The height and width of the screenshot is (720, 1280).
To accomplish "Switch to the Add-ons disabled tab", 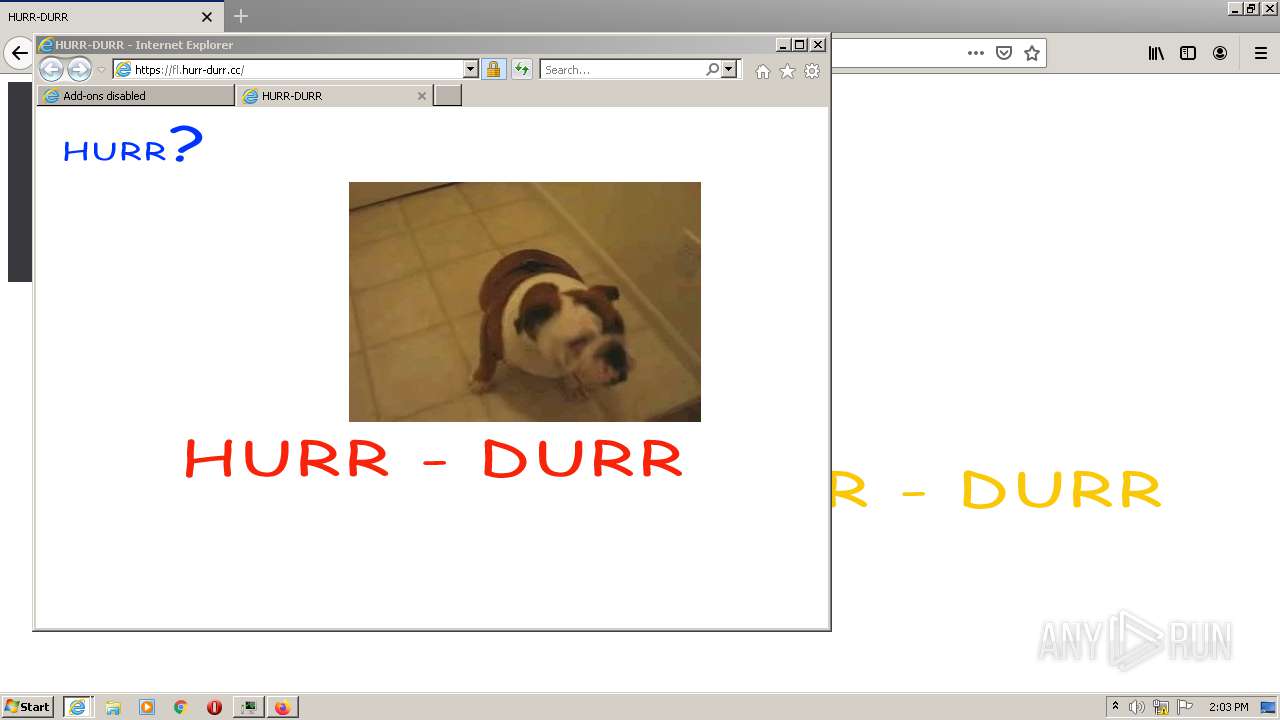I will tap(136, 96).
